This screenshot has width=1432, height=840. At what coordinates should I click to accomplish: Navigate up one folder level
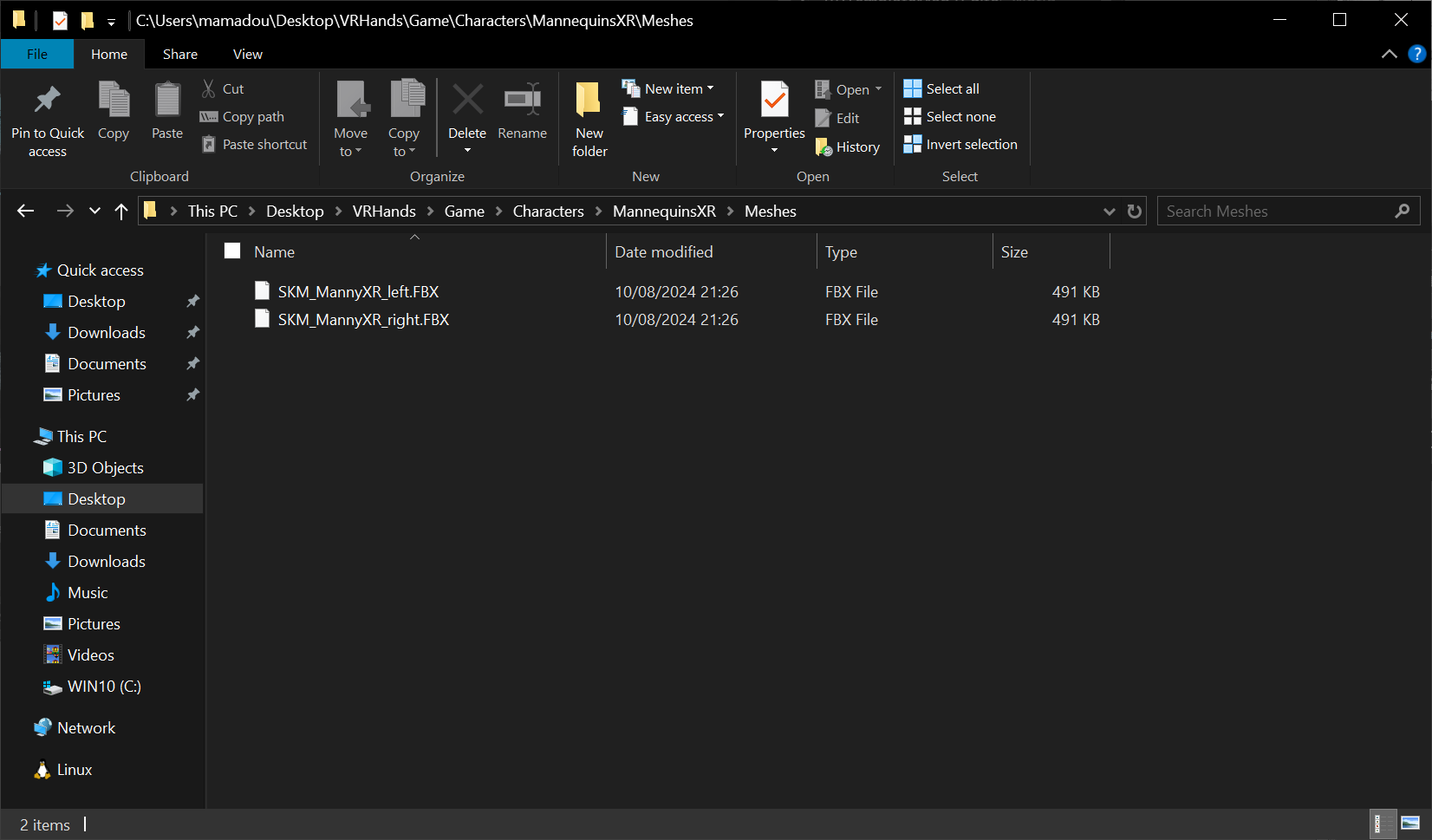pos(121,212)
